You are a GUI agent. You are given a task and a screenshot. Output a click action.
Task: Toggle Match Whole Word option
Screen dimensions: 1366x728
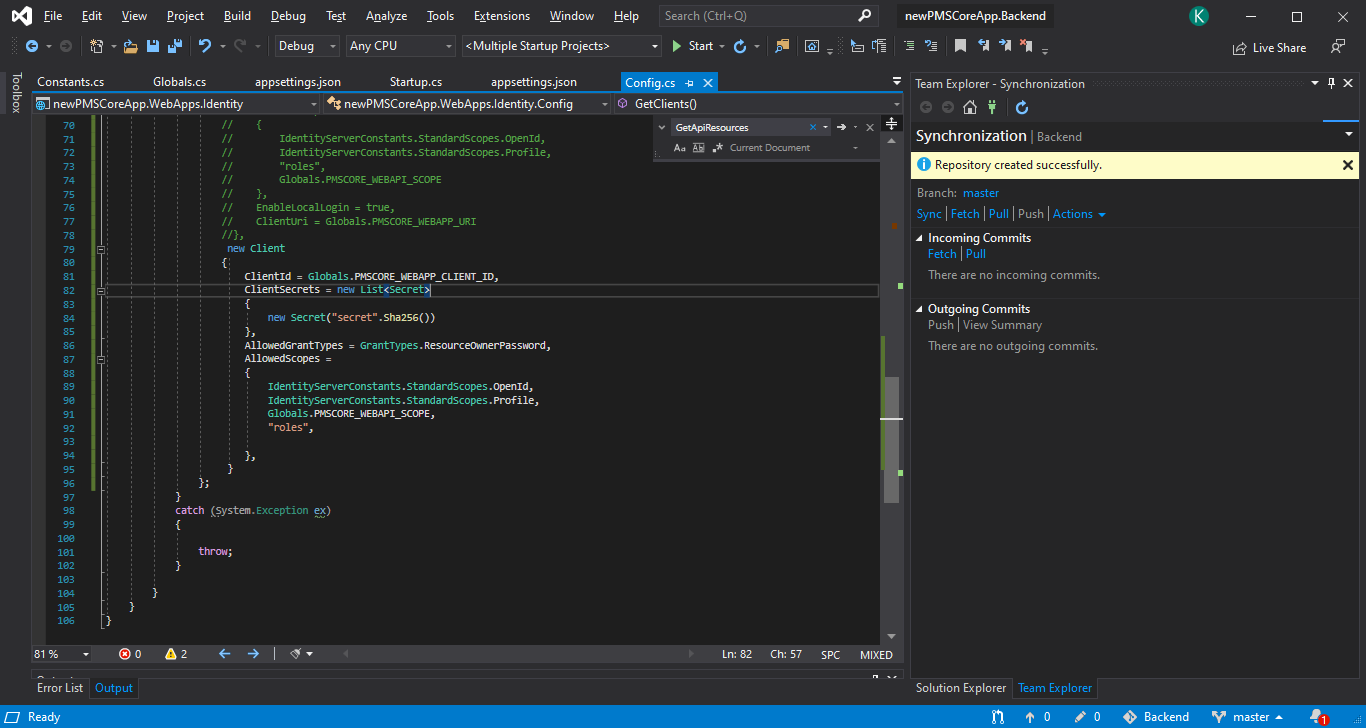[699, 148]
